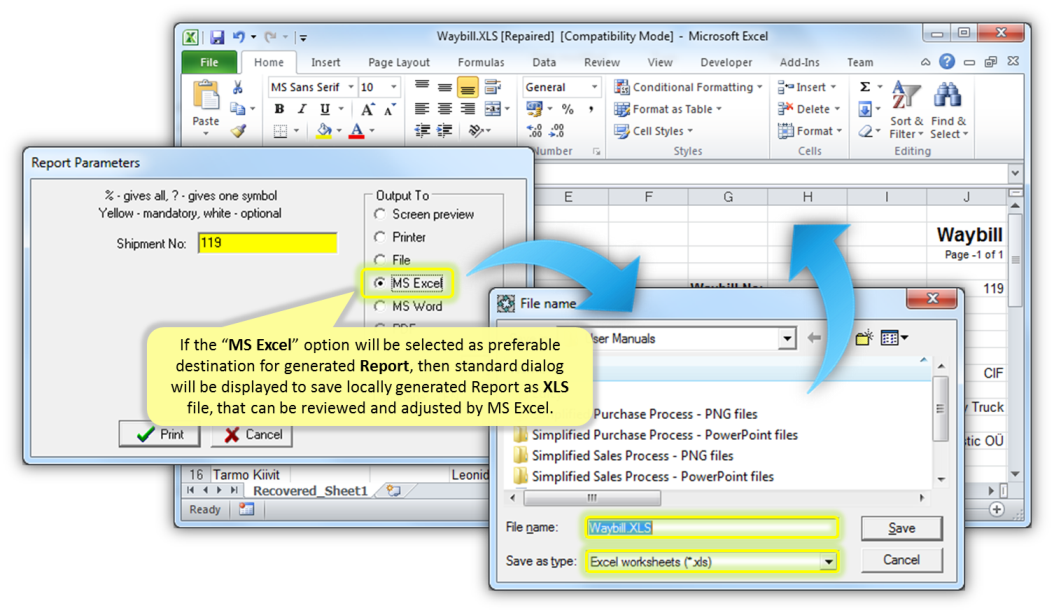Select the Screen preview output option

tap(380, 214)
